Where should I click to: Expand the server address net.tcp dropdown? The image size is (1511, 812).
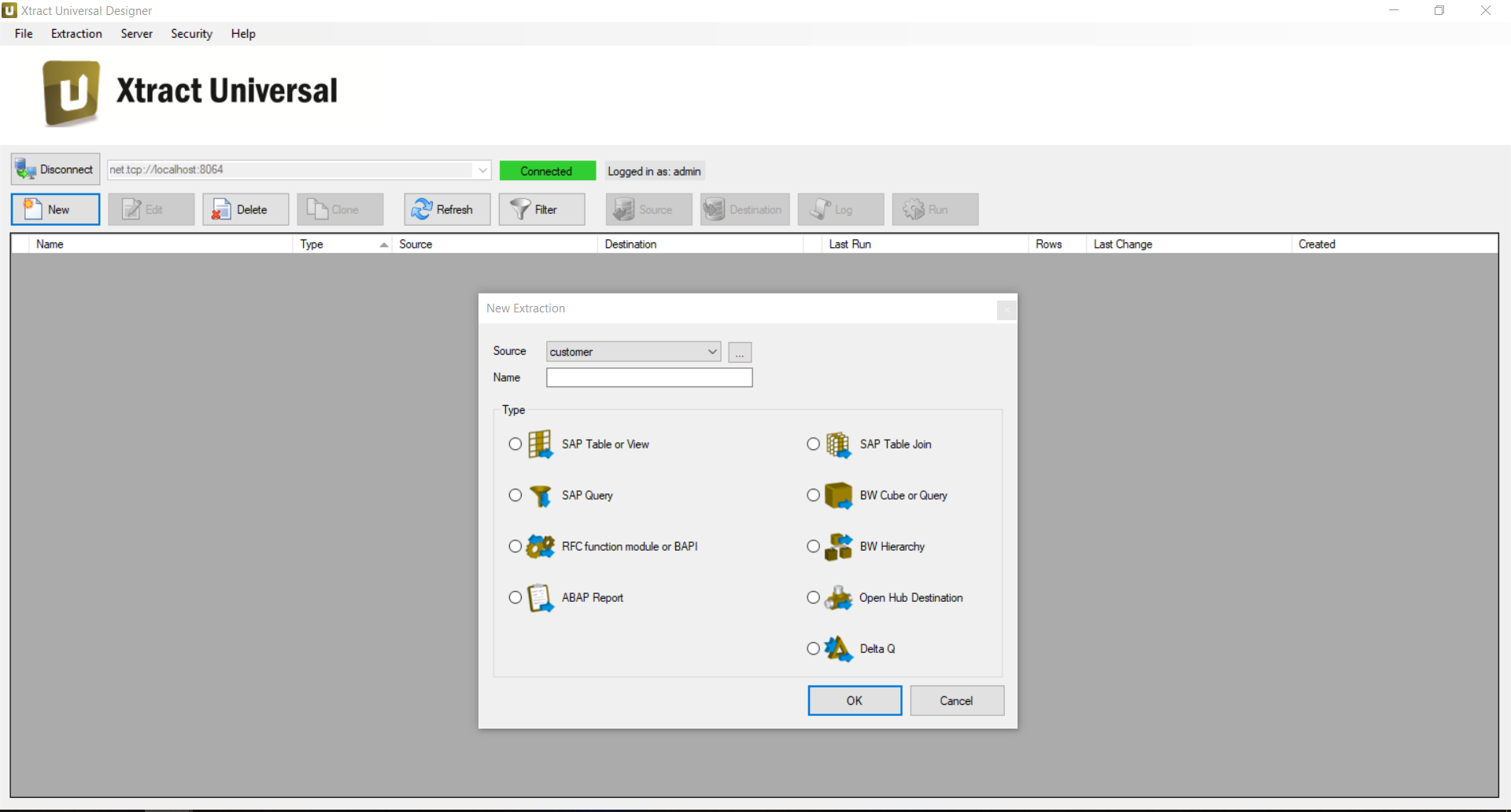tap(482, 170)
